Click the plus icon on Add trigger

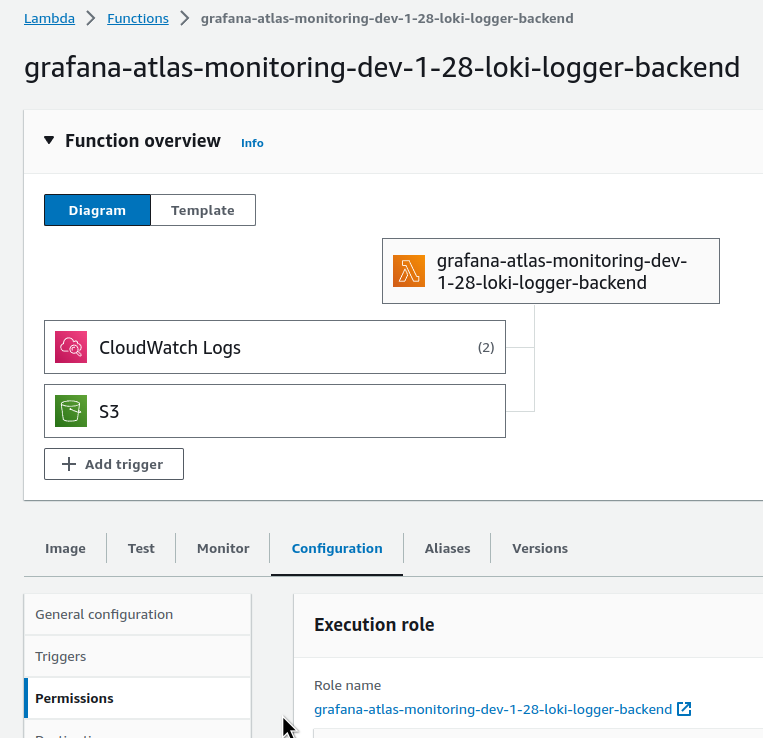tap(69, 464)
